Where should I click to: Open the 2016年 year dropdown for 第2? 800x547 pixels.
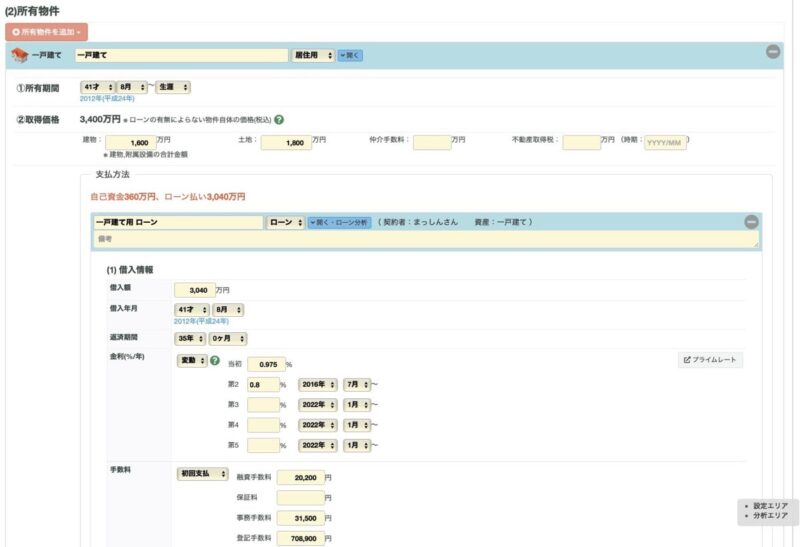tap(317, 384)
